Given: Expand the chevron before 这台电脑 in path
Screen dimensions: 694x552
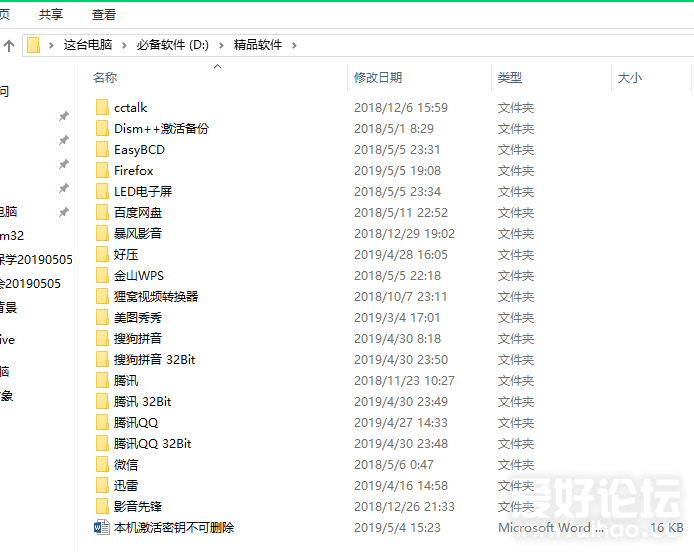Looking at the screenshot, I should point(51,45).
